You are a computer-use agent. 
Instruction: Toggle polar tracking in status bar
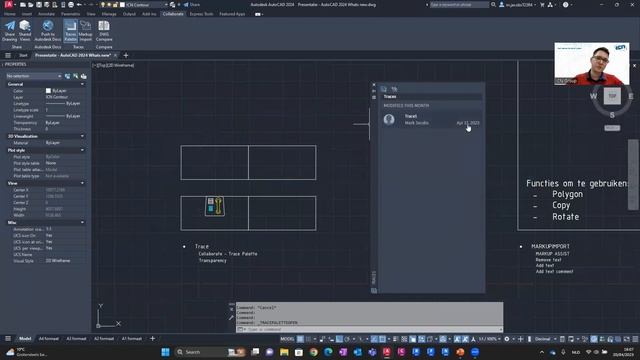point(347,339)
